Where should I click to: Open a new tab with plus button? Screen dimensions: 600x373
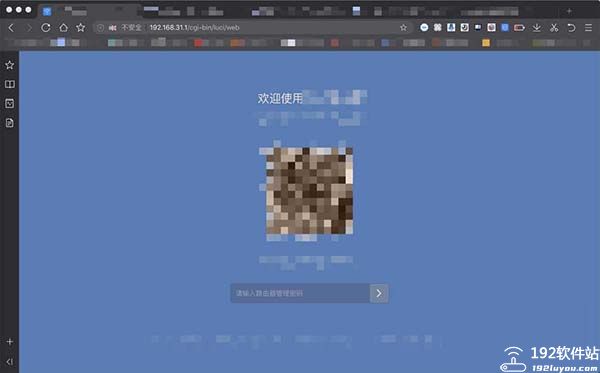click(x=569, y=11)
